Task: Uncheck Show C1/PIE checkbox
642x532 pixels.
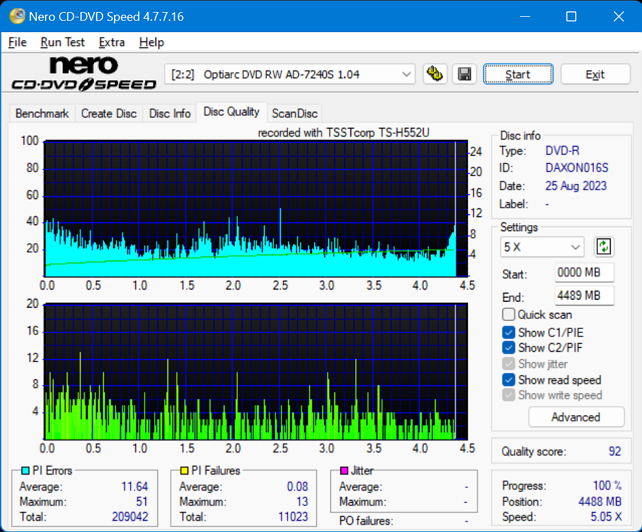Action: tap(509, 333)
